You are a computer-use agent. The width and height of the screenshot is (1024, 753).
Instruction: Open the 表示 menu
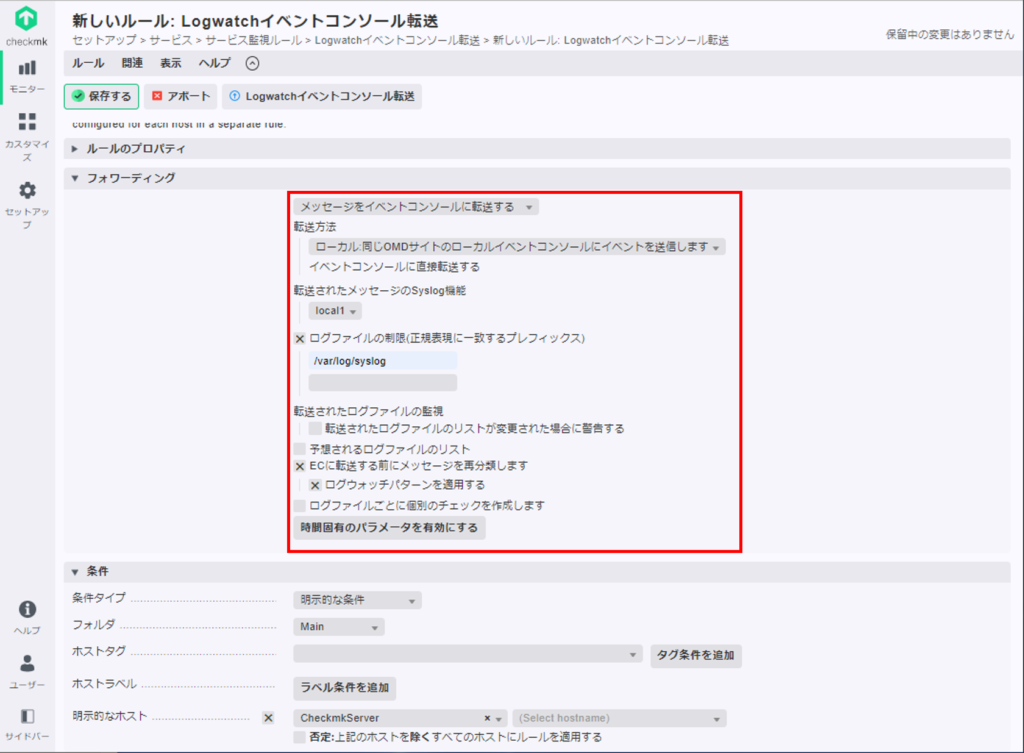(170, 63)
